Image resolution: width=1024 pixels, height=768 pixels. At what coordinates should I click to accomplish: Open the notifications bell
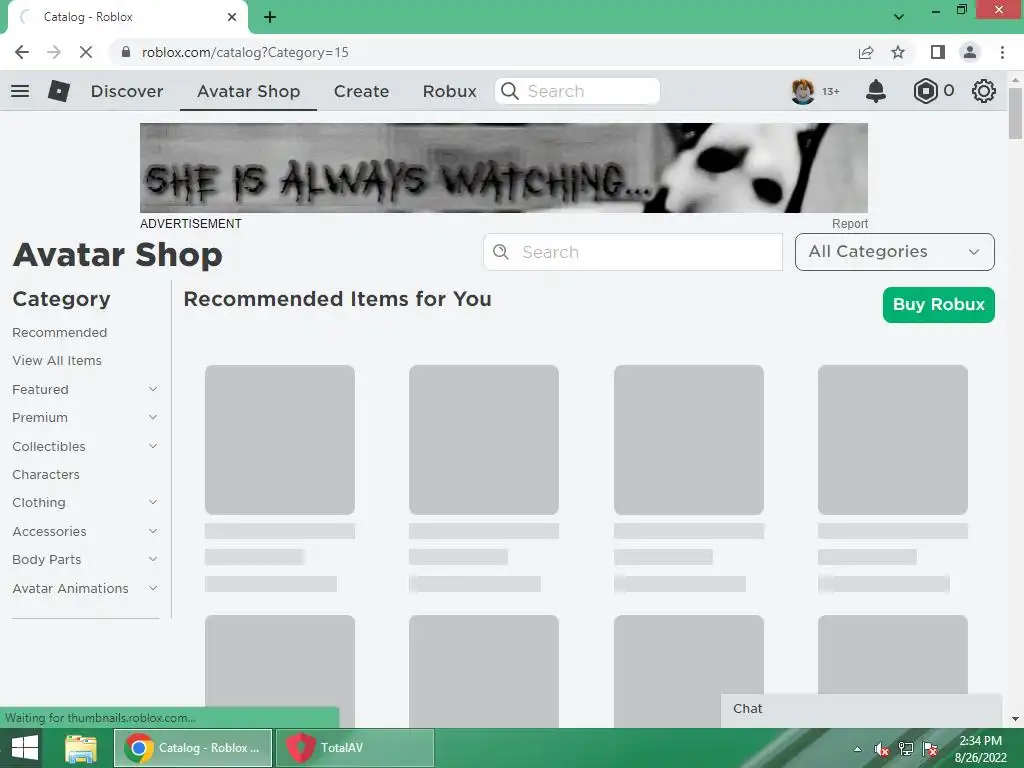click(x=876, y=91)
